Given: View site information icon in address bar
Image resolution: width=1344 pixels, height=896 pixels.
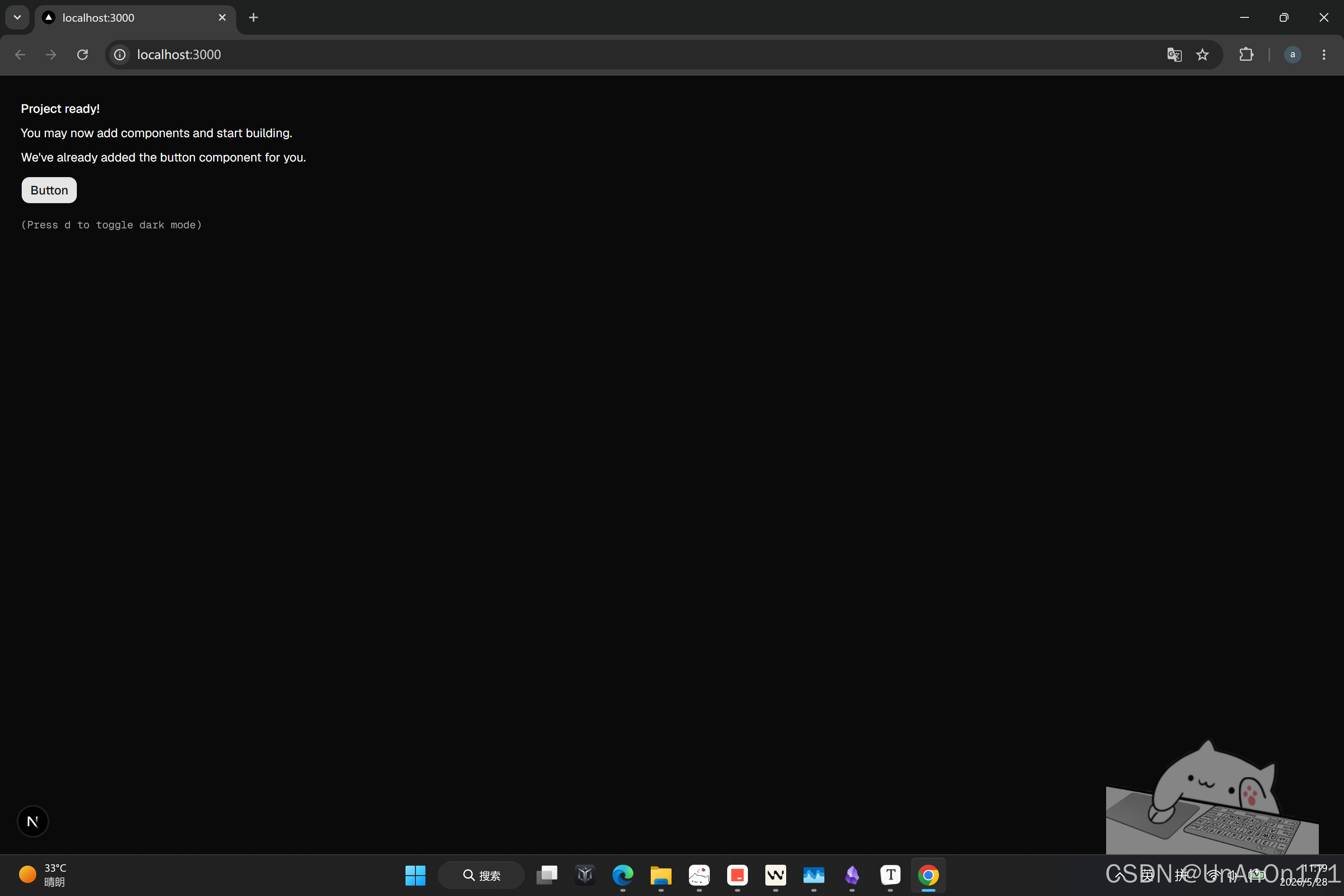Looking at the screenshot, I should pyautogui.click(x=119, y=54).
